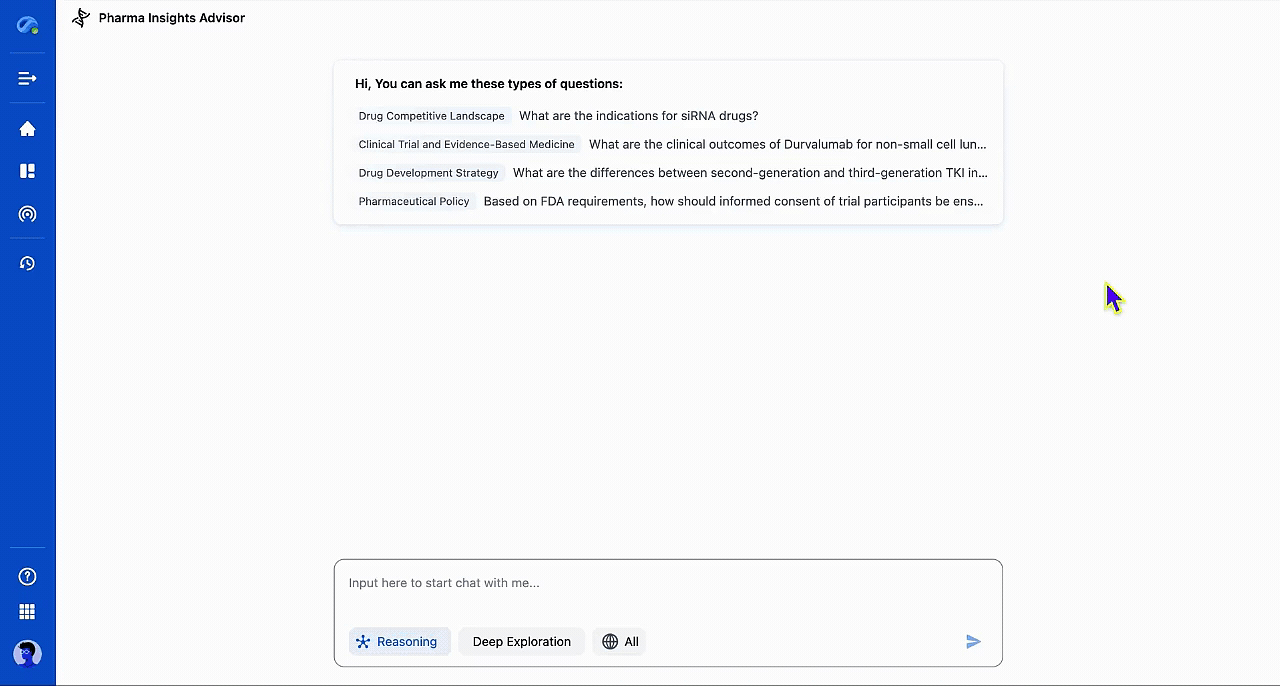This screenshot has height=686, width=1280.
Task: Select the Drug Competitive Landscape tag
Action: (431, 116)
